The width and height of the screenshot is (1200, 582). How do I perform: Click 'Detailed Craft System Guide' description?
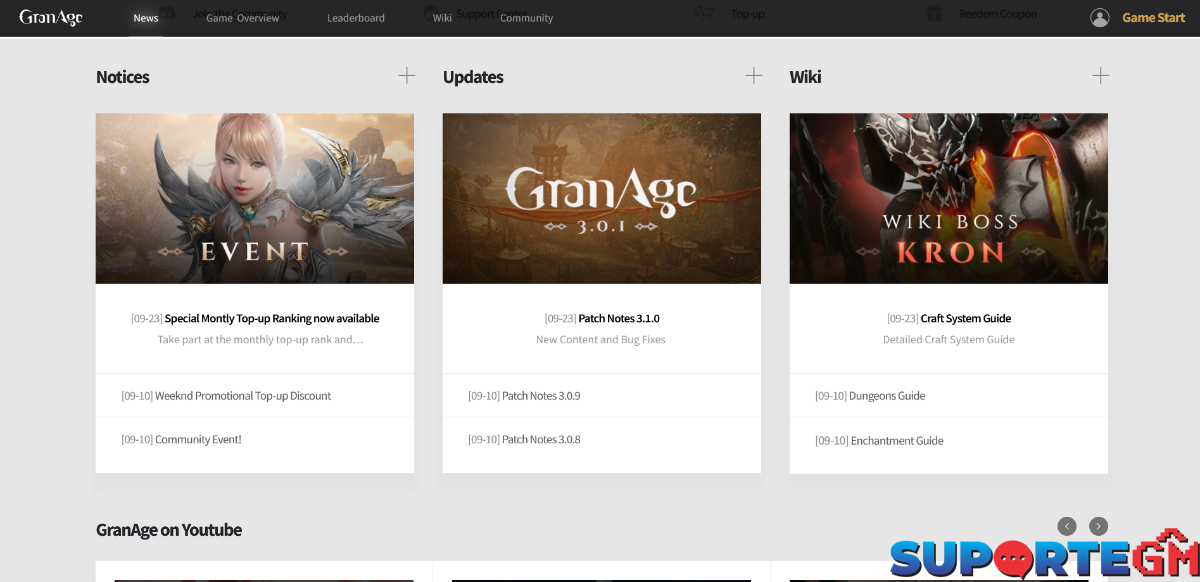coord(949,340)
